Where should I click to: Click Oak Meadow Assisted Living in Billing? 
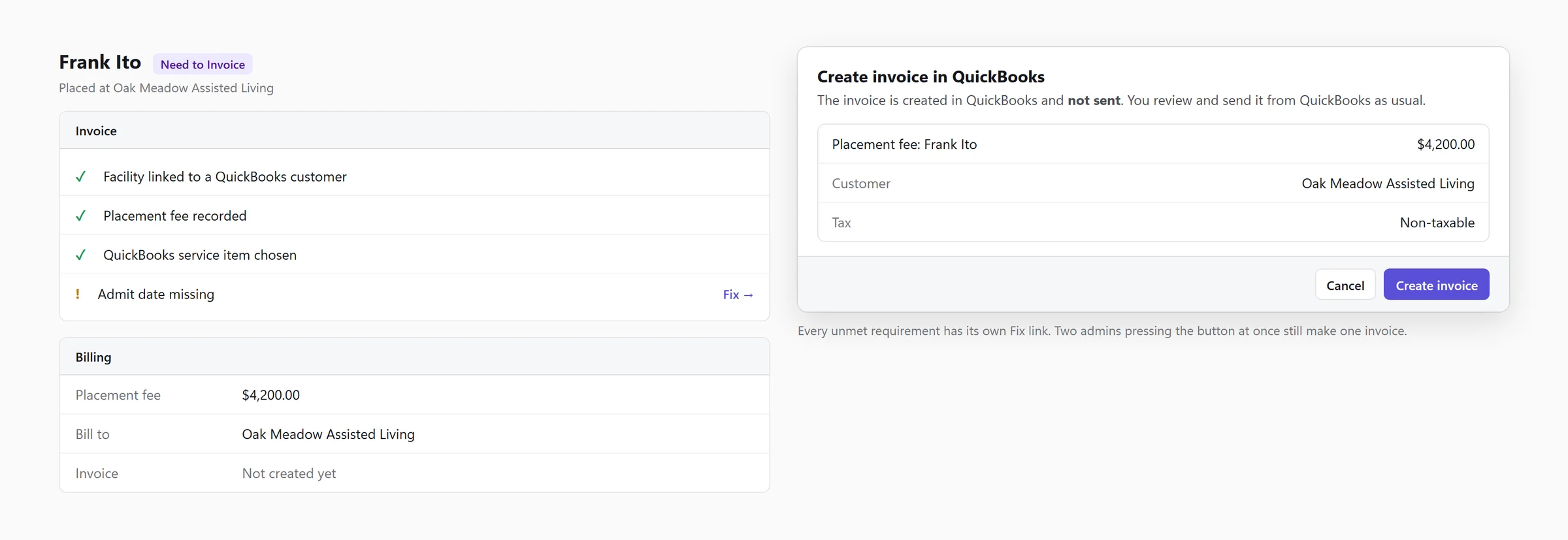[x=328, y=434]
